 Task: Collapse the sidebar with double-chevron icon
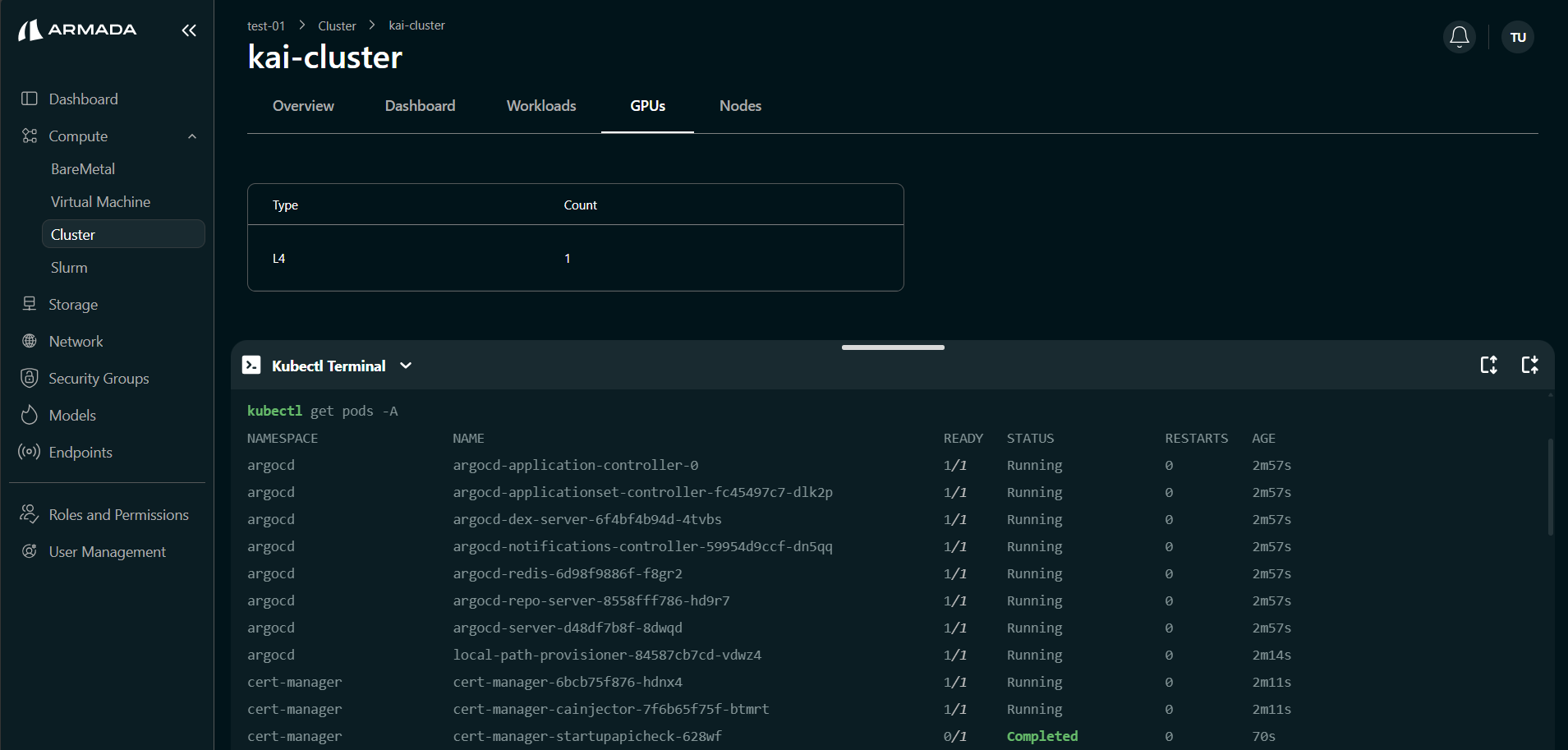pyautogui.click(x=189, y=30)
